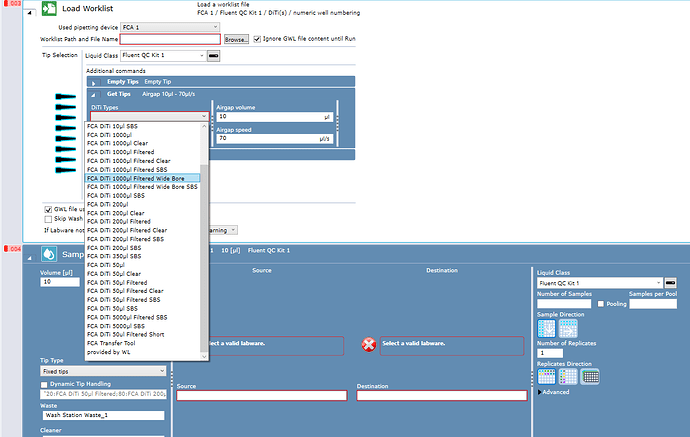
Task: Click the Airgap volume field
Action: tap(275, 117)
